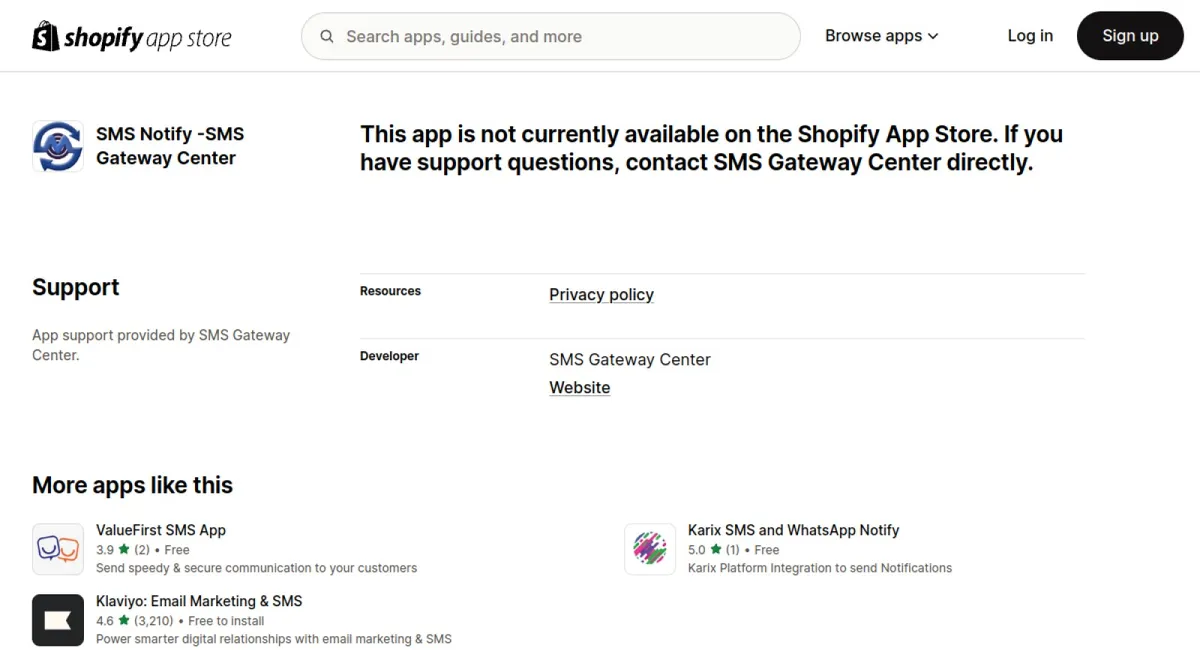This screenshot has width=1200, height=650.
Task: Select the Resources label
Action: (390, 291)
